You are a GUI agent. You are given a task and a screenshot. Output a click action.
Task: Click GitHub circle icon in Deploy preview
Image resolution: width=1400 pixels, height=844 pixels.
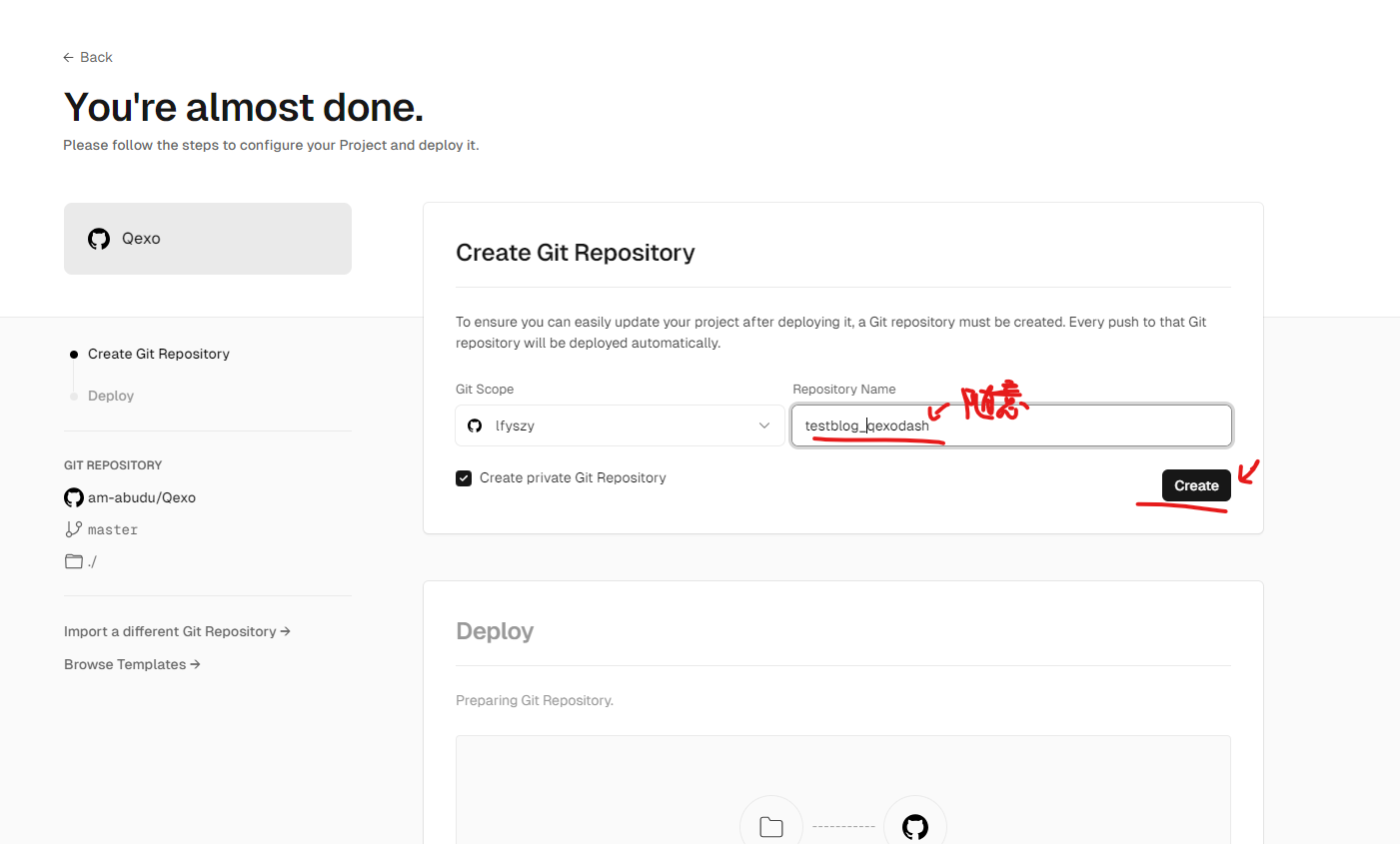point(915,826)
